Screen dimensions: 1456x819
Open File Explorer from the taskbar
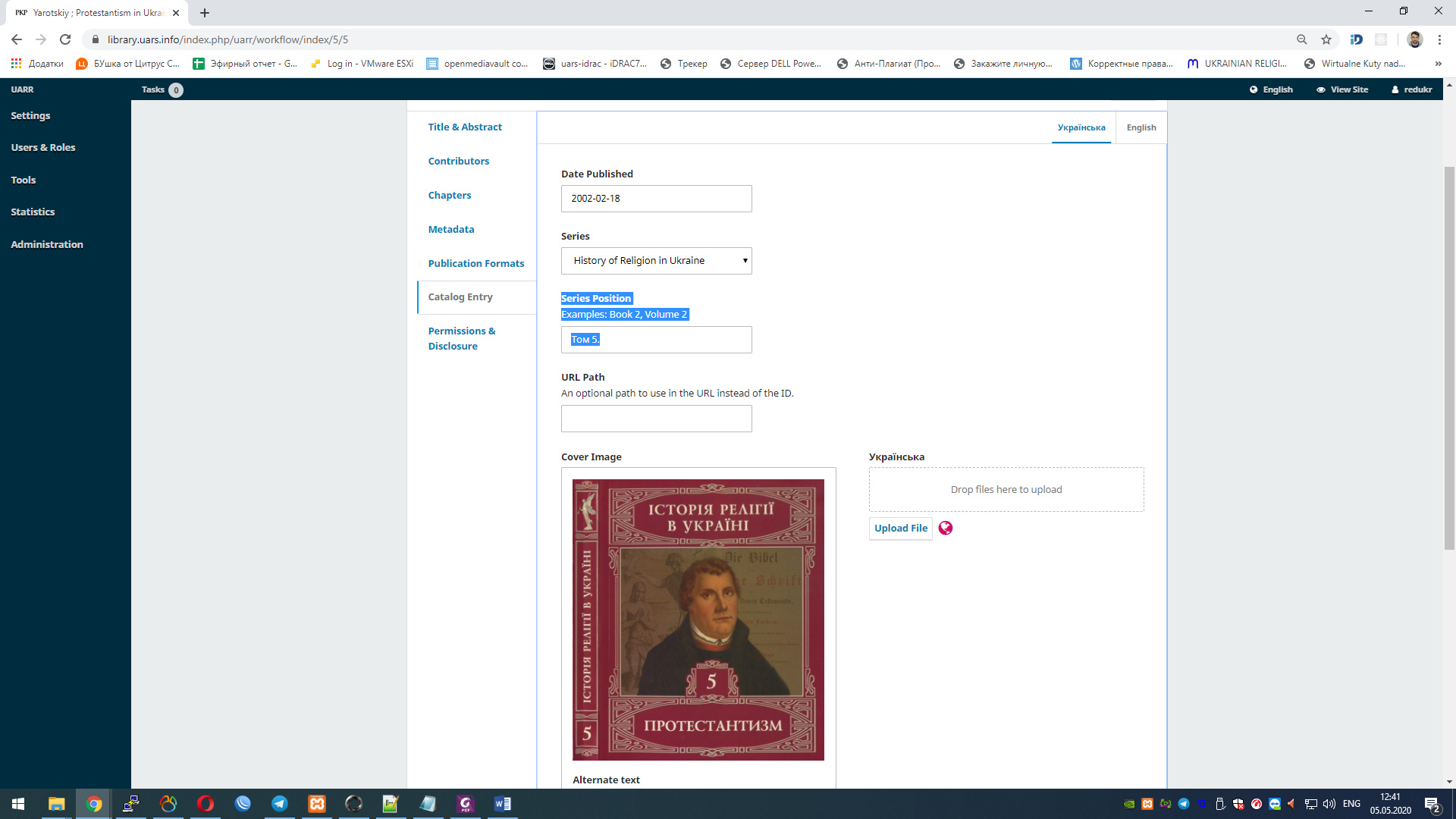pyautogui.click(x=57, y=804)
